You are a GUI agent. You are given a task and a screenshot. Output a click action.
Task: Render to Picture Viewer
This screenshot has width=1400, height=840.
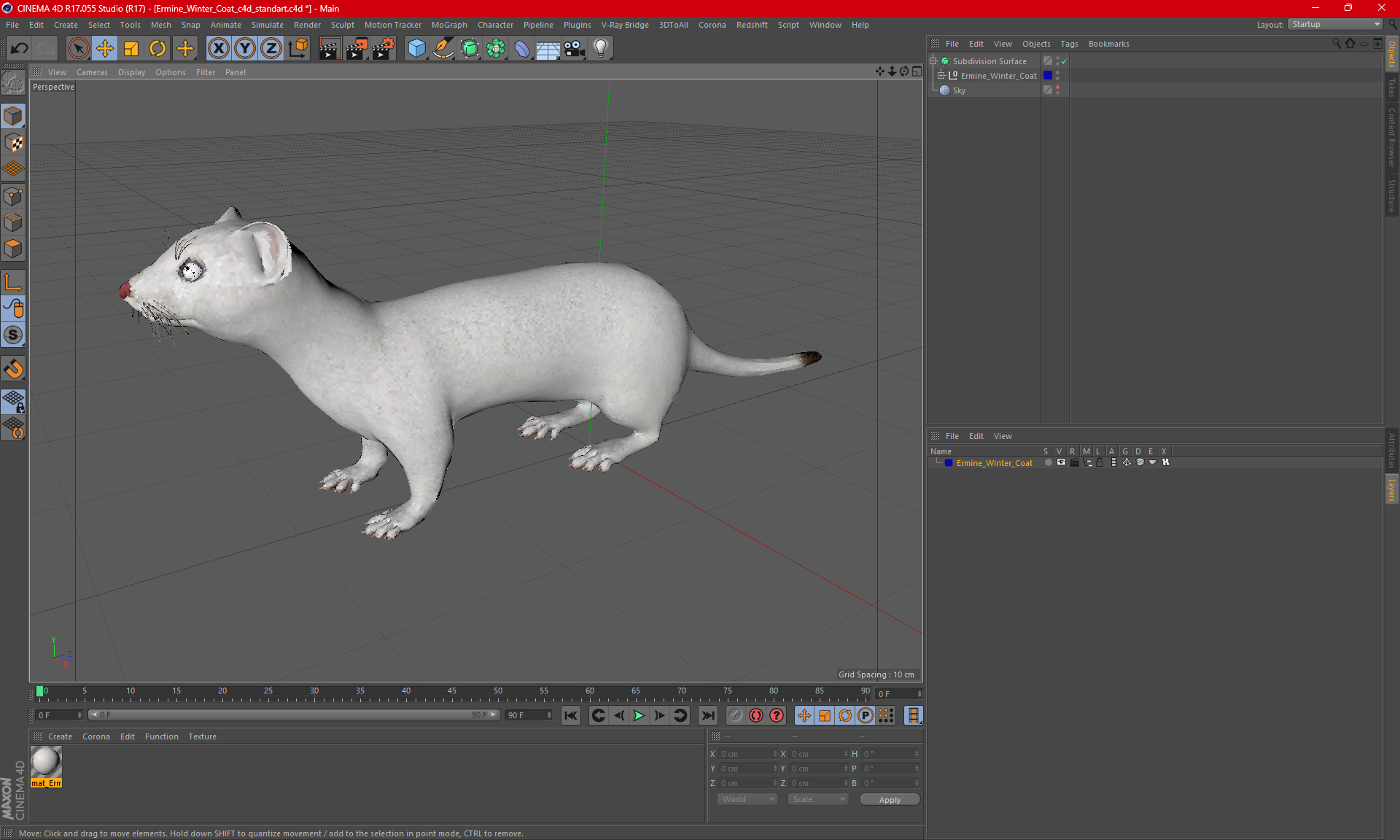[357, 49]
